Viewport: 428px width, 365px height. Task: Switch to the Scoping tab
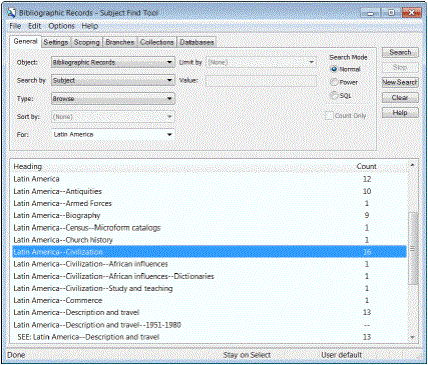pos(87,42)
